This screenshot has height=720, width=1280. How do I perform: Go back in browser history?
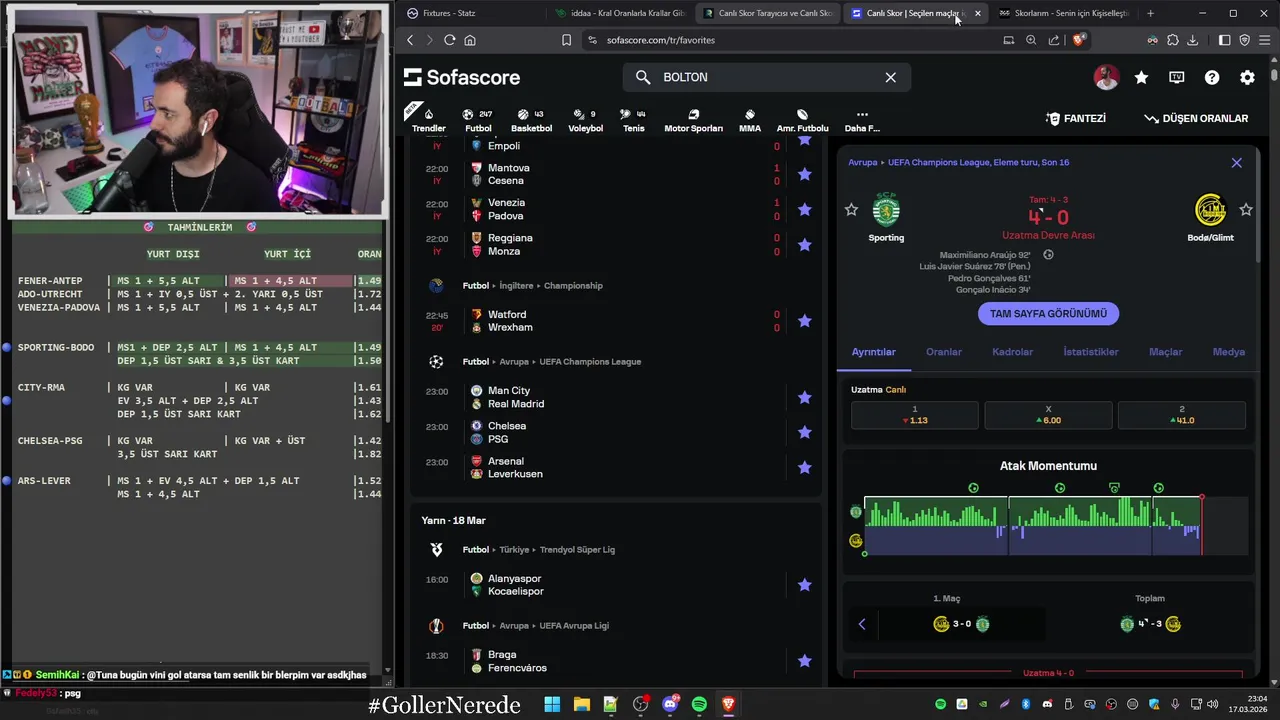410,40
